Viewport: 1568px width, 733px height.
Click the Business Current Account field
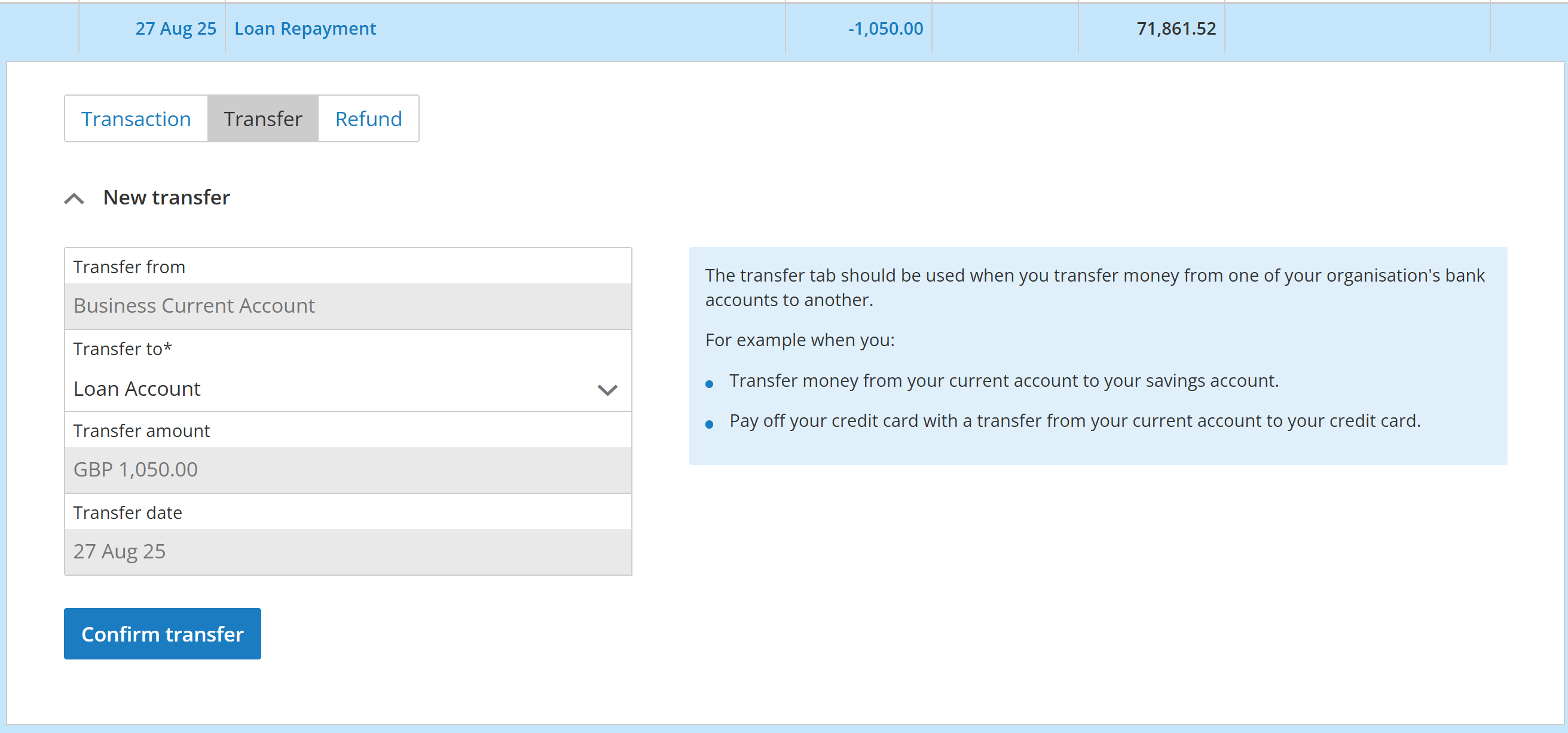point(347,306)
